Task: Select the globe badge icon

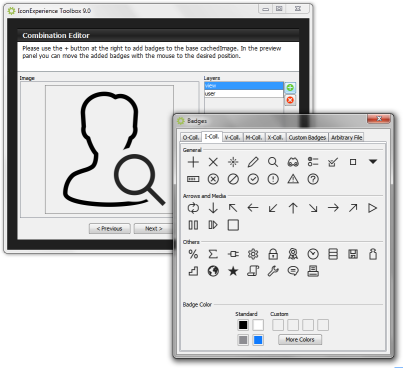Action: [213, 271]
